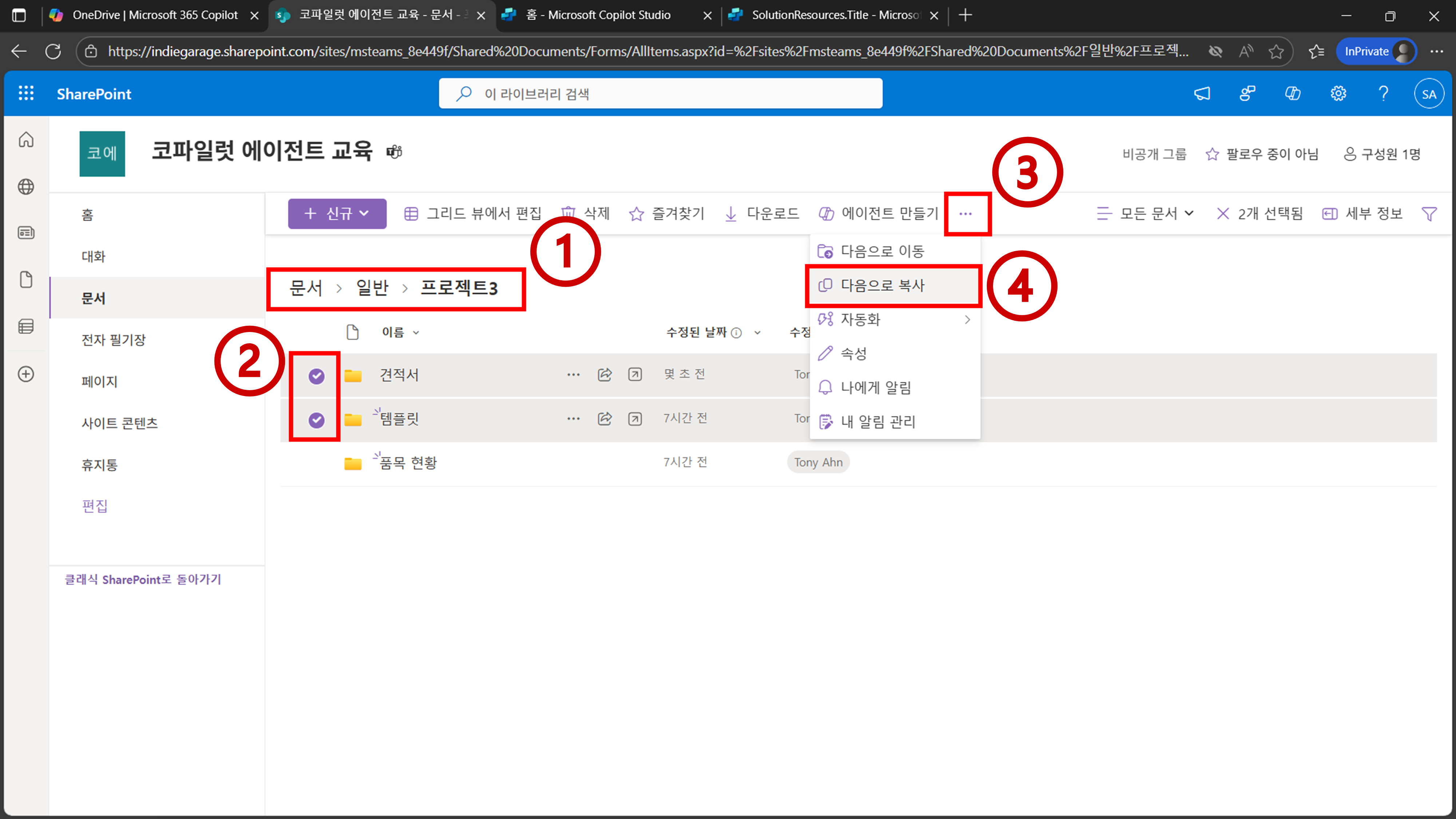Uncheck the 견적서 folder selection circle
This screenshot has width=1456, height=819.
[317, 376]
